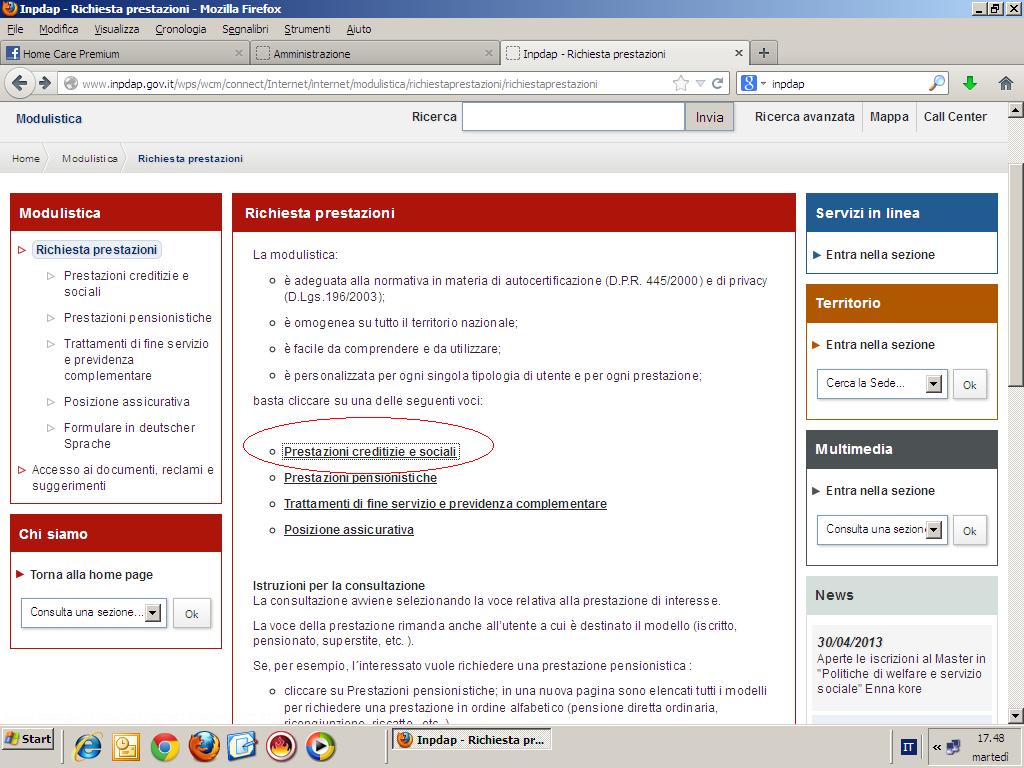Click the Modulistica header link
The width and height of the screenshot is (1024, 768).
tap(49, 119)
